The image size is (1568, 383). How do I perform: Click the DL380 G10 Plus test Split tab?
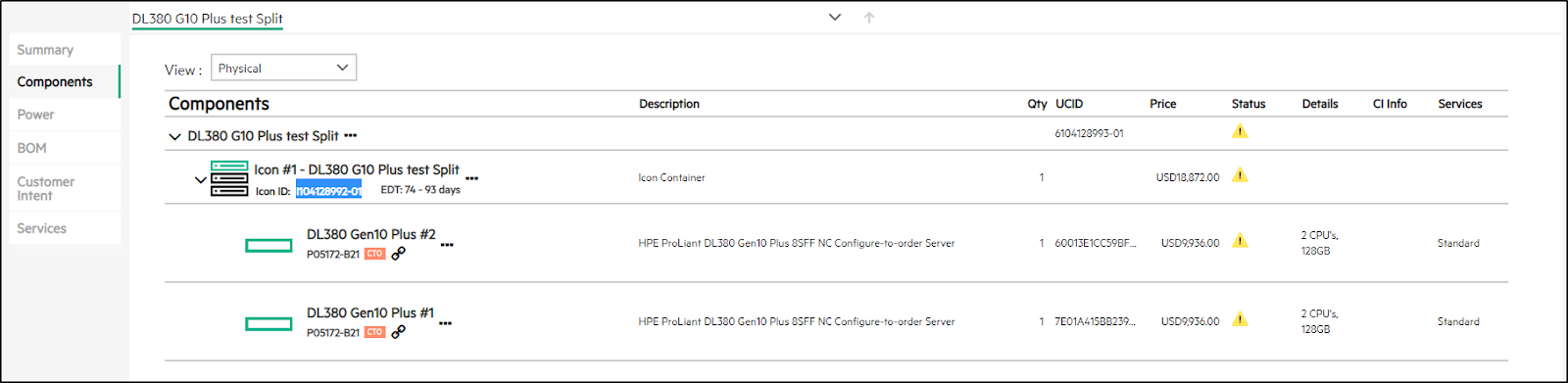208,19
